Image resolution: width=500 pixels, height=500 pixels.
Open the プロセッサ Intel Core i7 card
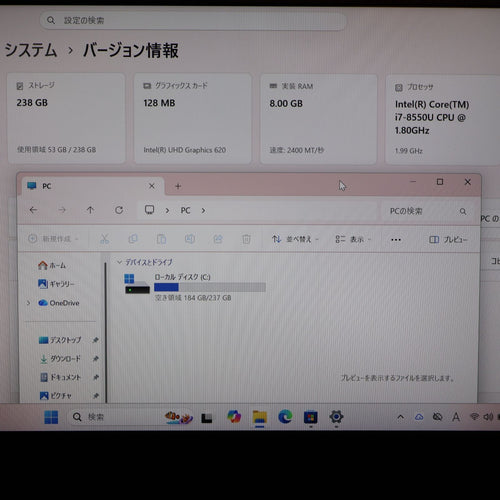443,120
